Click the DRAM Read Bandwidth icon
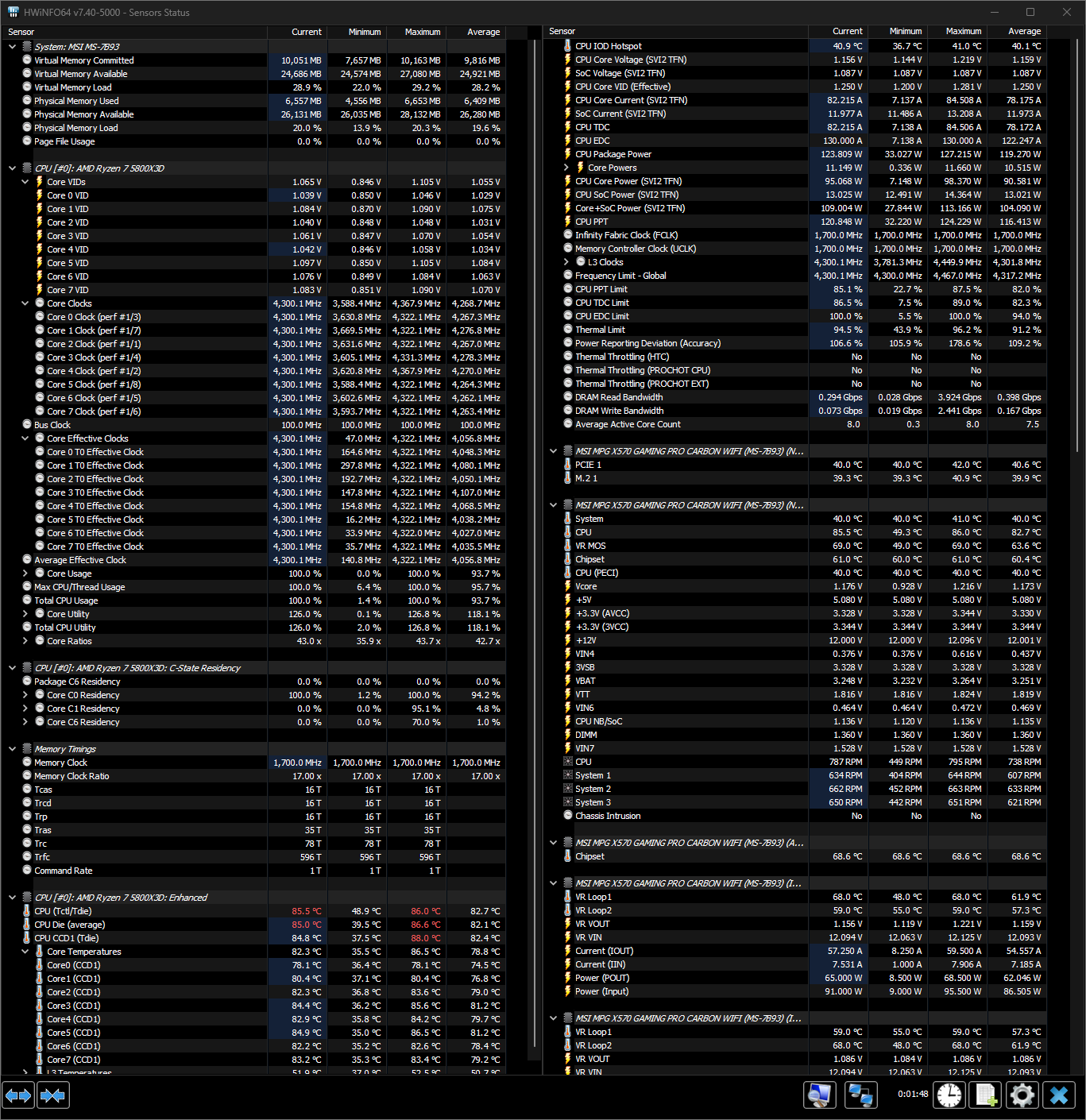Viewport: 1086px width, 1120px height. tap(567, 397)
